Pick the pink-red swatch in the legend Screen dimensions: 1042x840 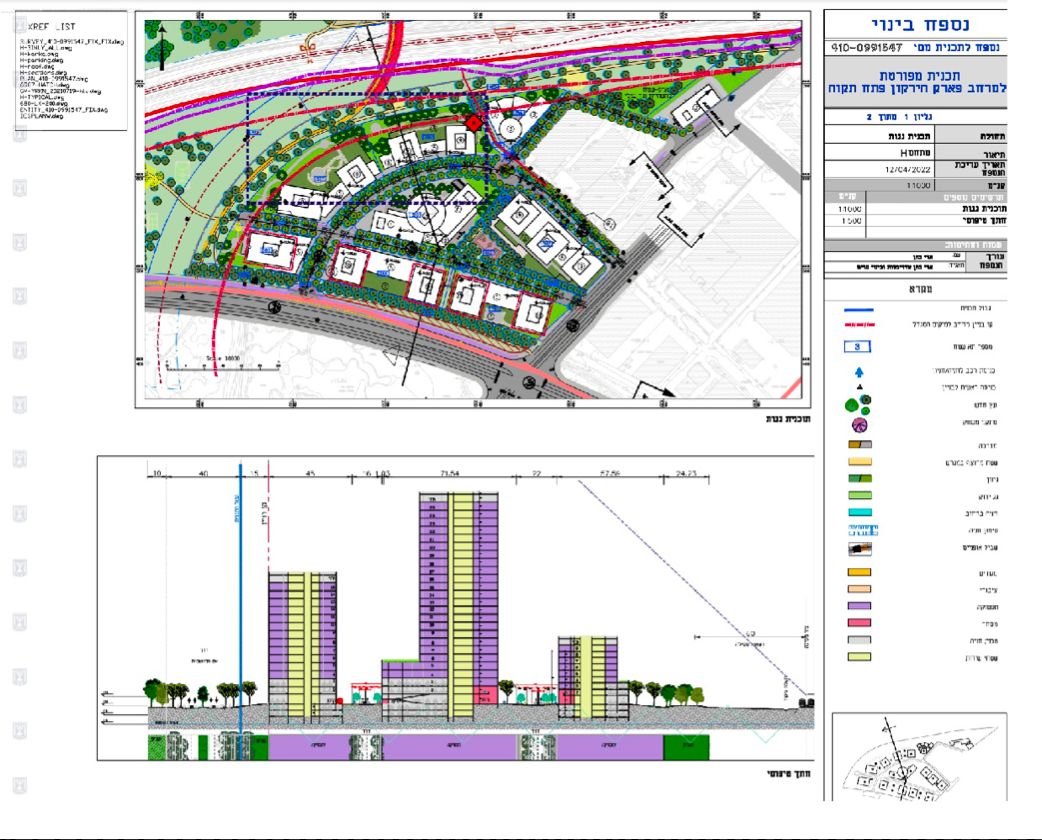tap(858, 622)
